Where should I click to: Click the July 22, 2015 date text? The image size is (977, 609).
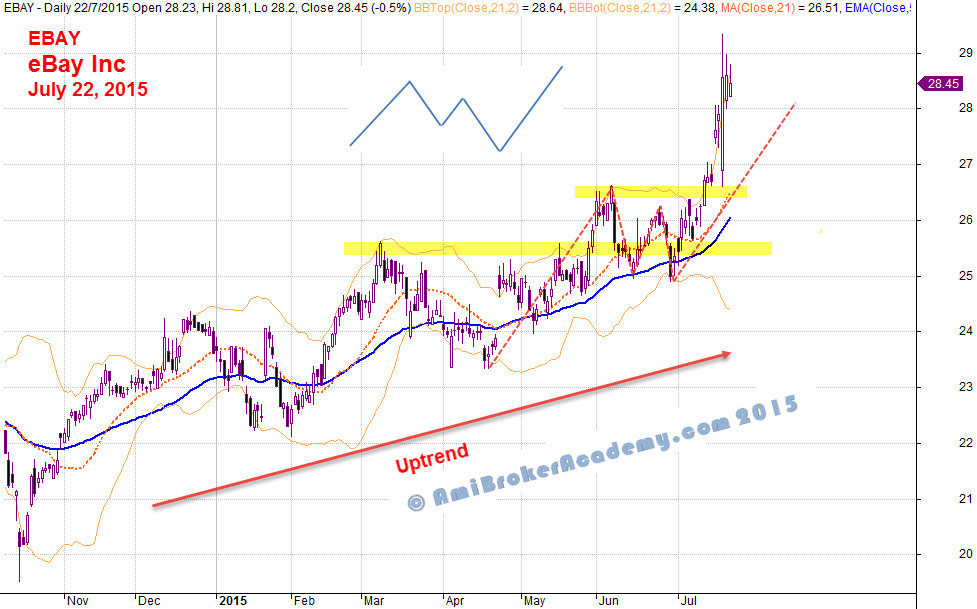(x=88, y=89)
